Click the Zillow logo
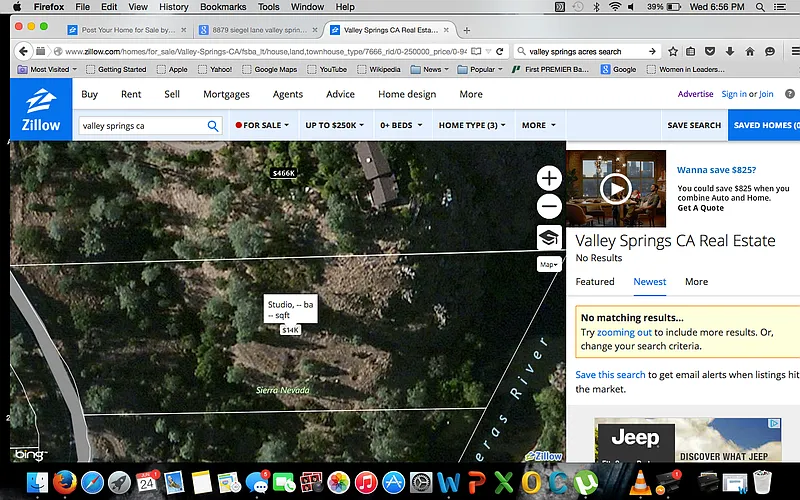The width and height of the screenshot is (800, 500). point(40,110)
